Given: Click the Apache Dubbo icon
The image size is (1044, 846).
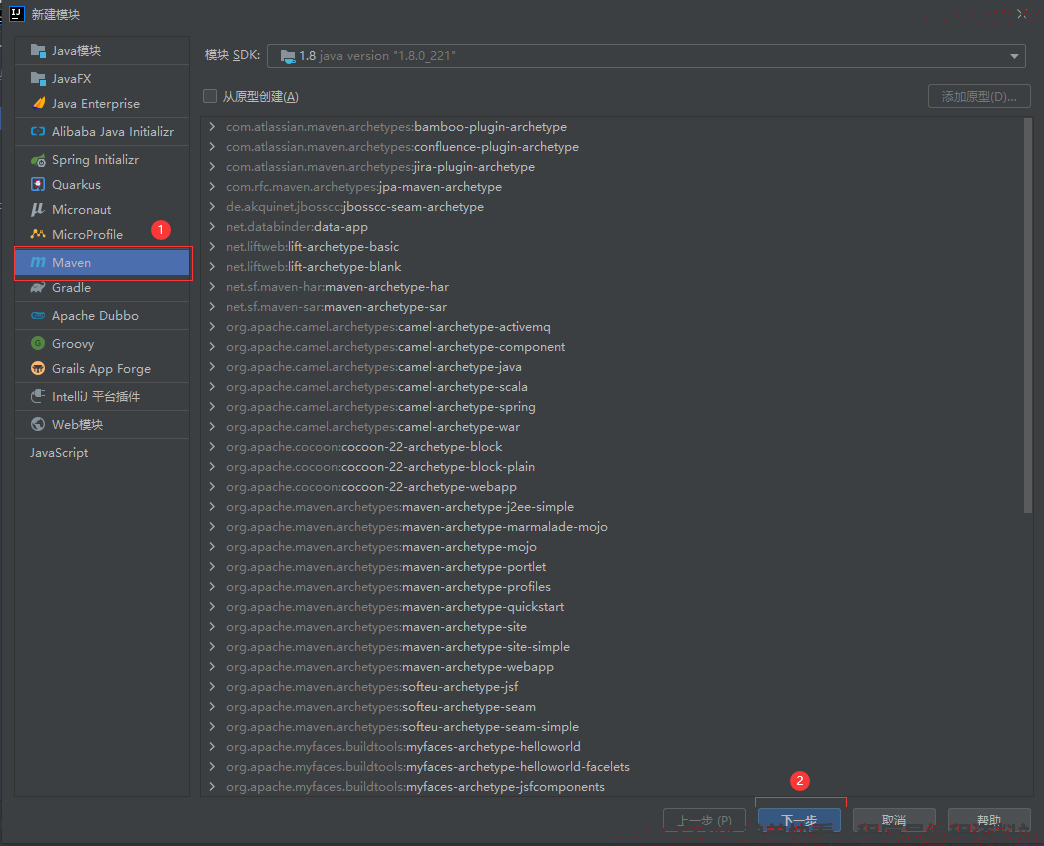Looking at the screenshot, I should click(x=38, y=316).
